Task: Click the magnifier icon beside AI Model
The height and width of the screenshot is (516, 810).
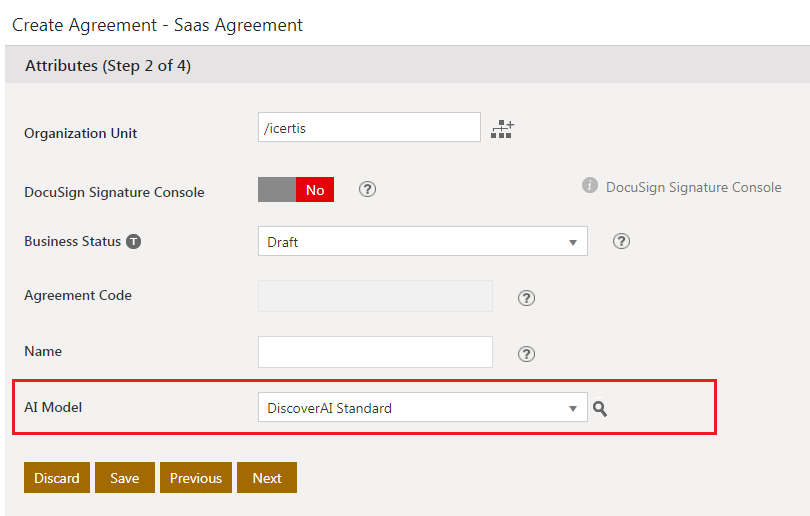Action: click(x=600, y=408)
